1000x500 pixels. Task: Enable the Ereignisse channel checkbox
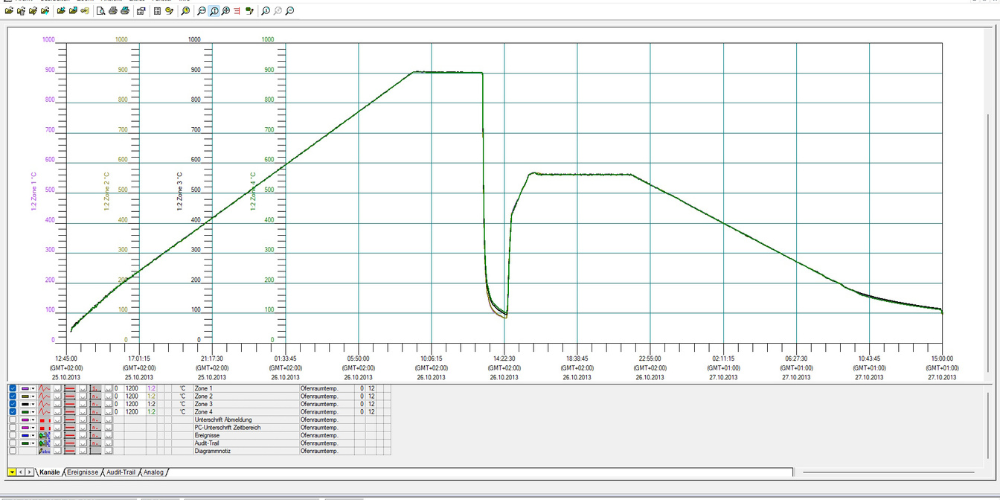(x=12, y=435)
